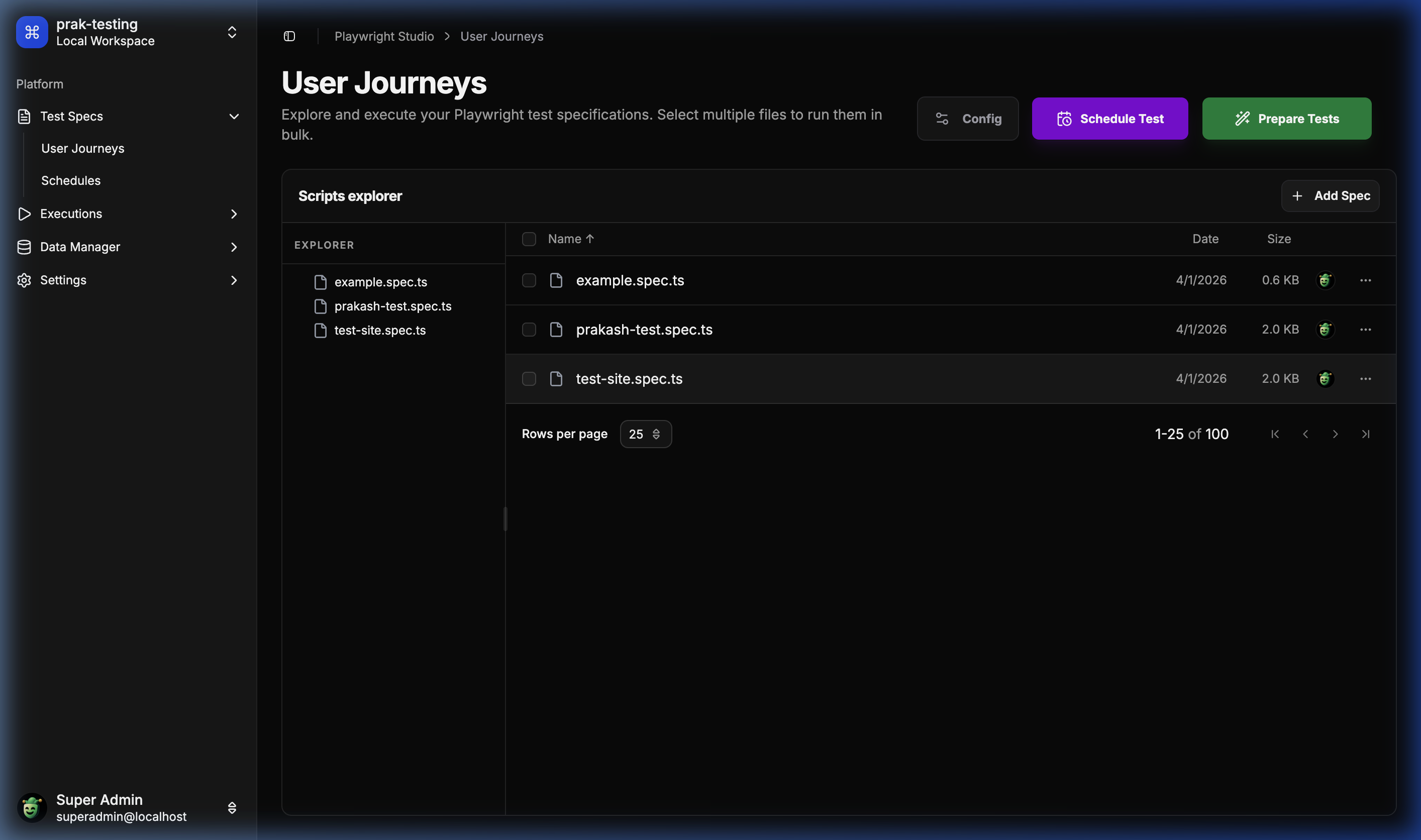
Task: Click the Super Admin avatar
Action: 32,808
